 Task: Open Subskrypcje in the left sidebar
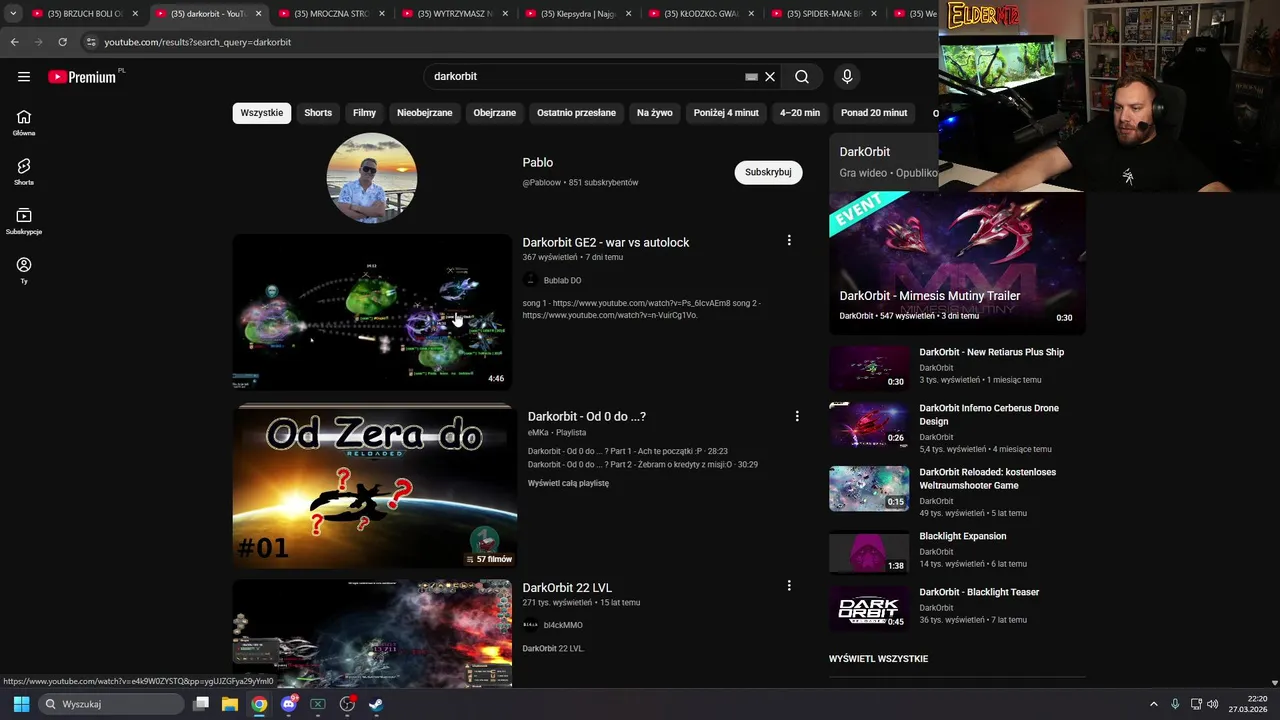pyautogui.click(x=24, y=221)
